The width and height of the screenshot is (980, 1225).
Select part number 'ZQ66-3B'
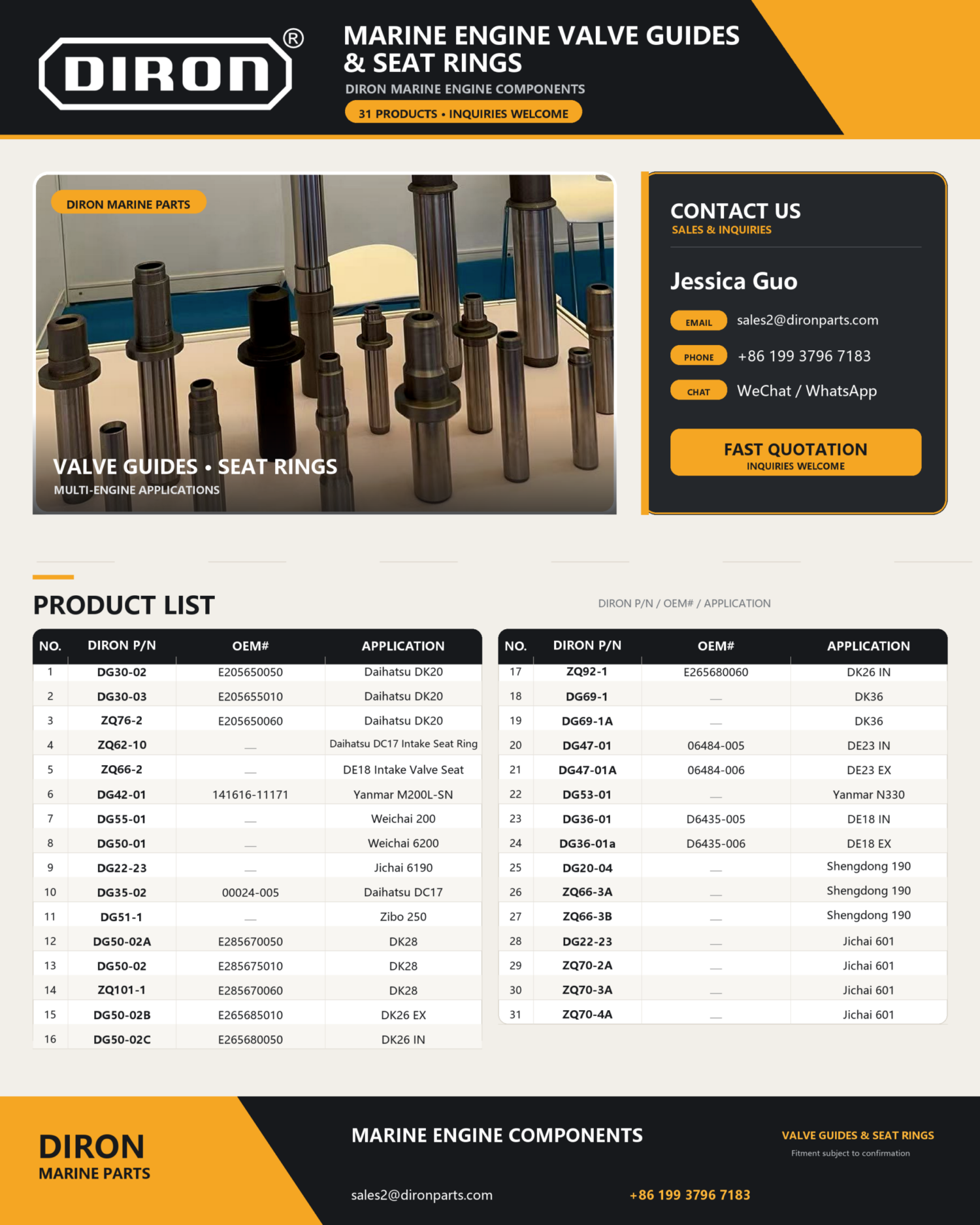click(587, 917)
